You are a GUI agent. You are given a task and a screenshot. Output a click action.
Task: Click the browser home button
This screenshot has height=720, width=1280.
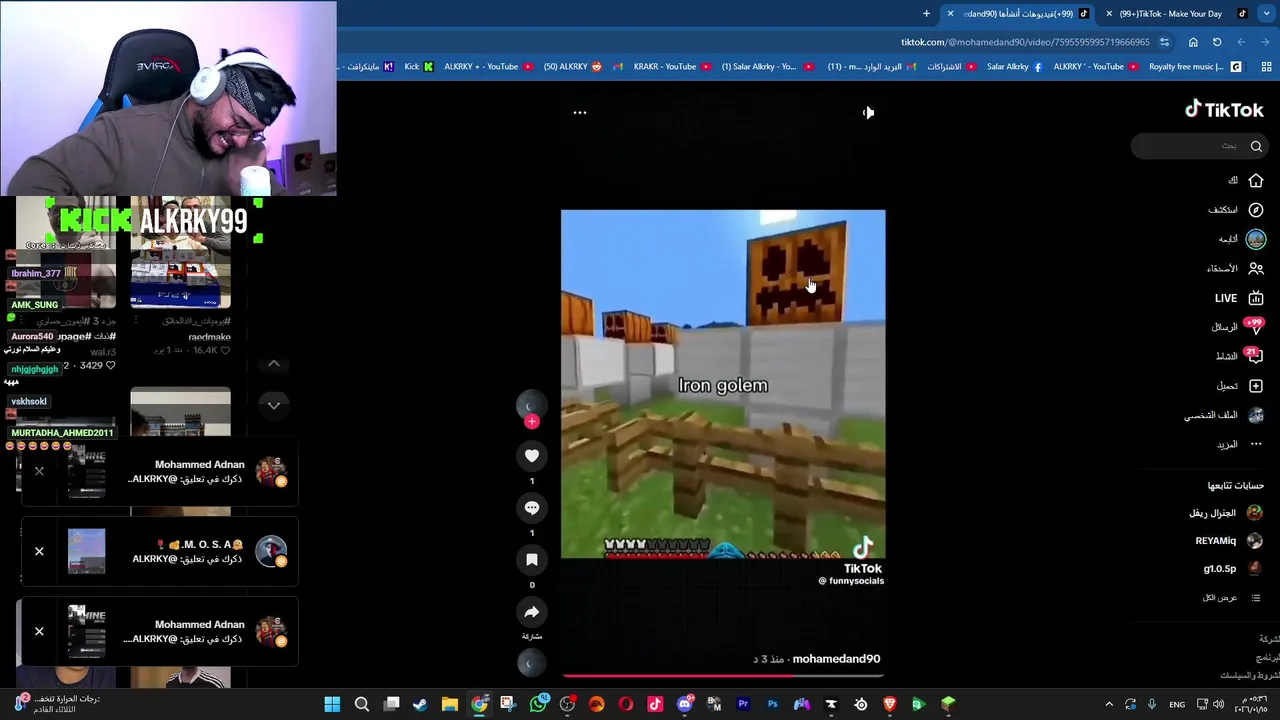click(x=1193, y=42)
